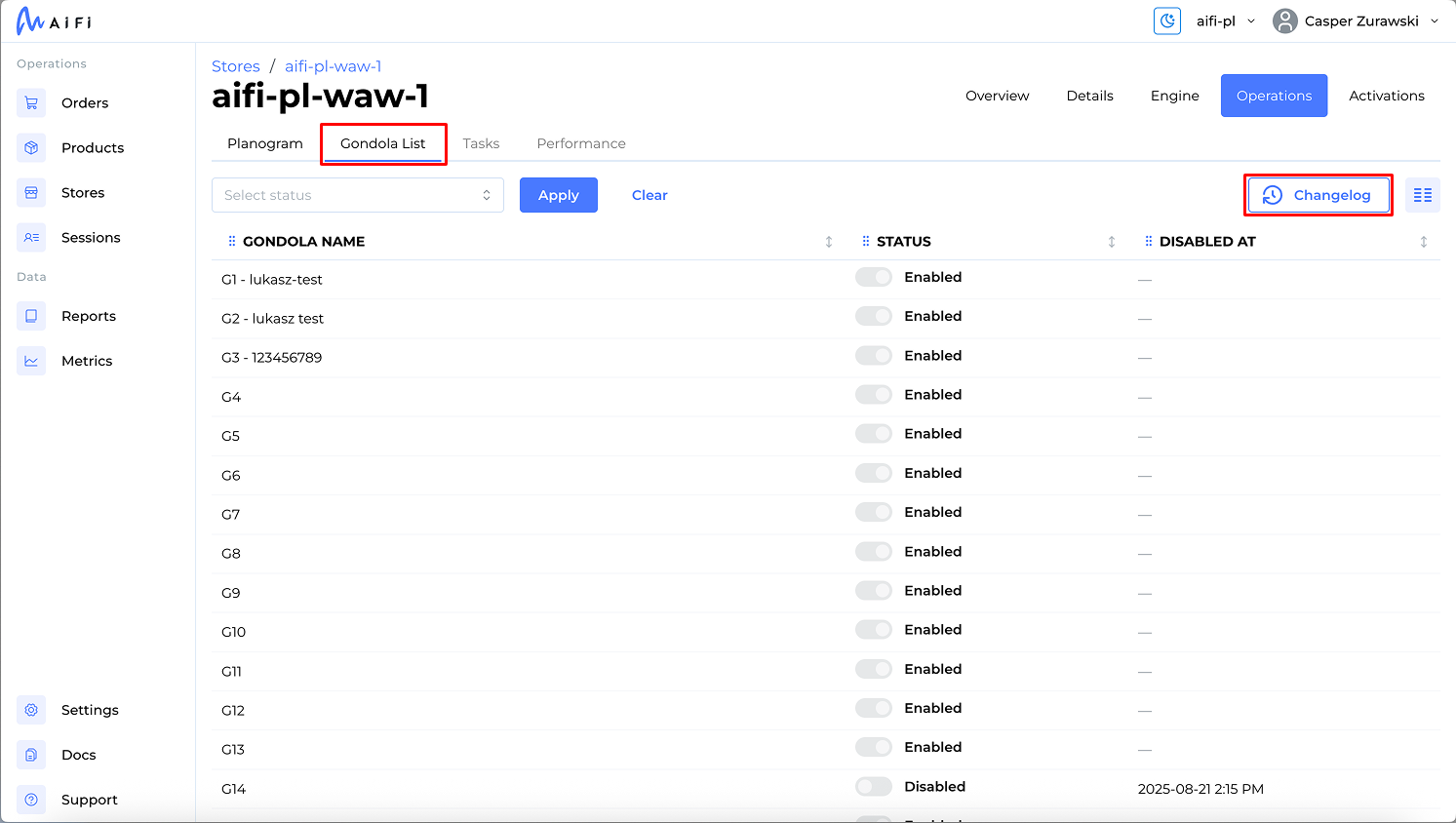Screen dimensions: 1456x823
Task: Click the column layout icon beside Changelog
Action: point(1422,195)
